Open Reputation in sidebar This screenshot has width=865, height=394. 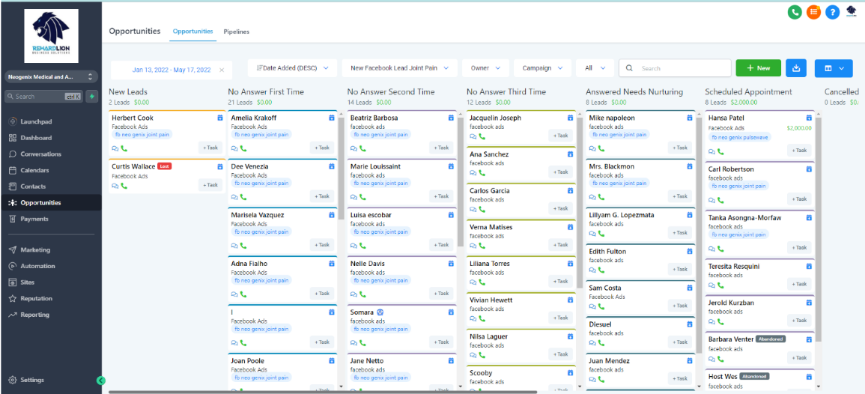point(36,299)
